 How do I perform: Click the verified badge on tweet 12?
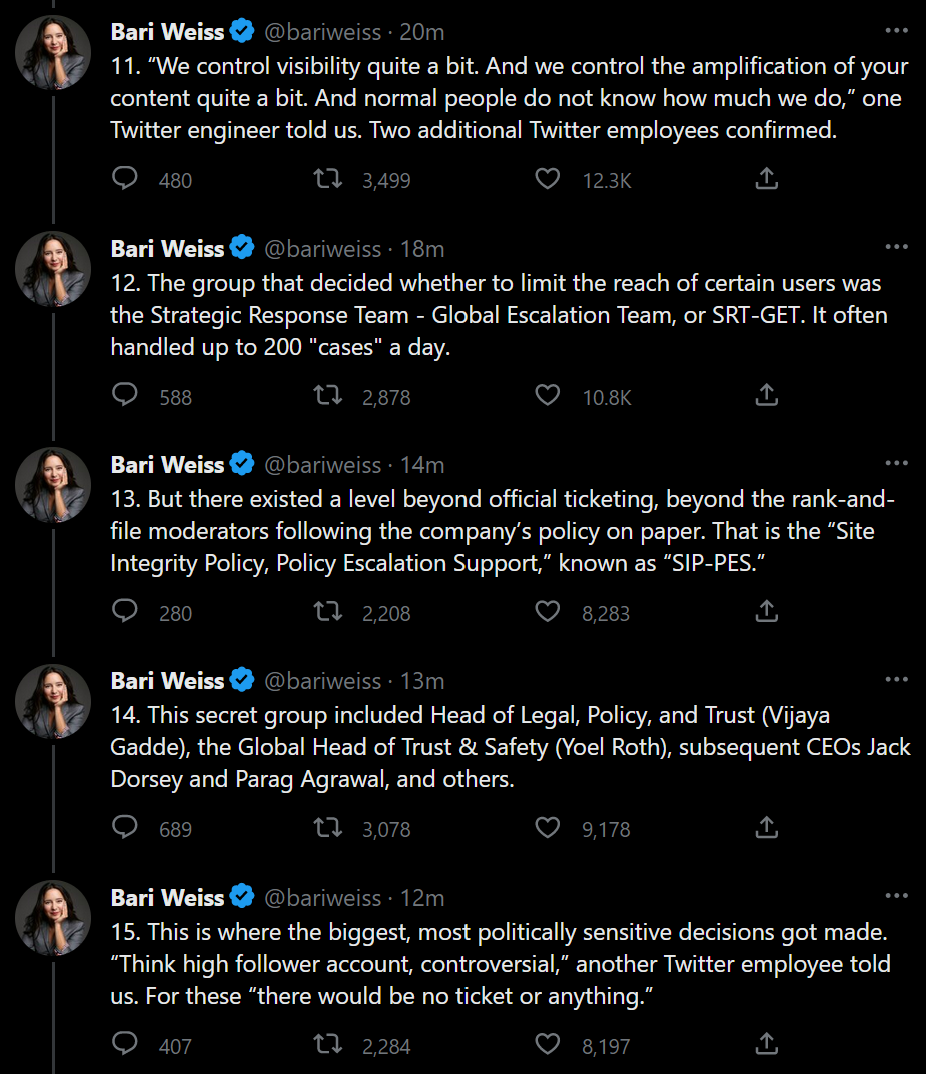click(x=242, y=248)
